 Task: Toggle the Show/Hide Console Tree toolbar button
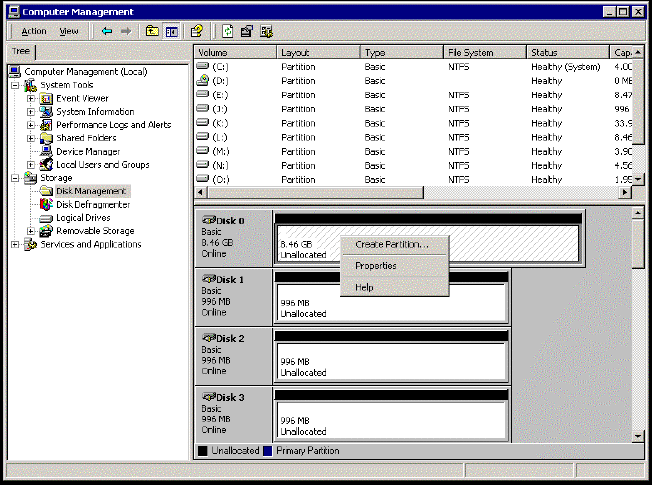tap(171, 31)
